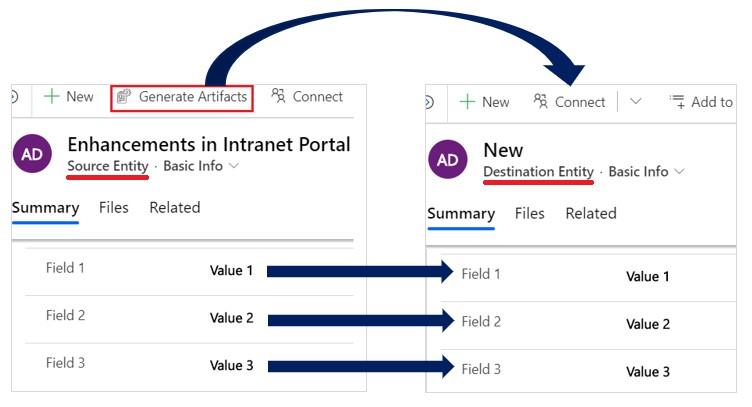
Task: Click Generate Artifacts button
Action: (182, 98)
